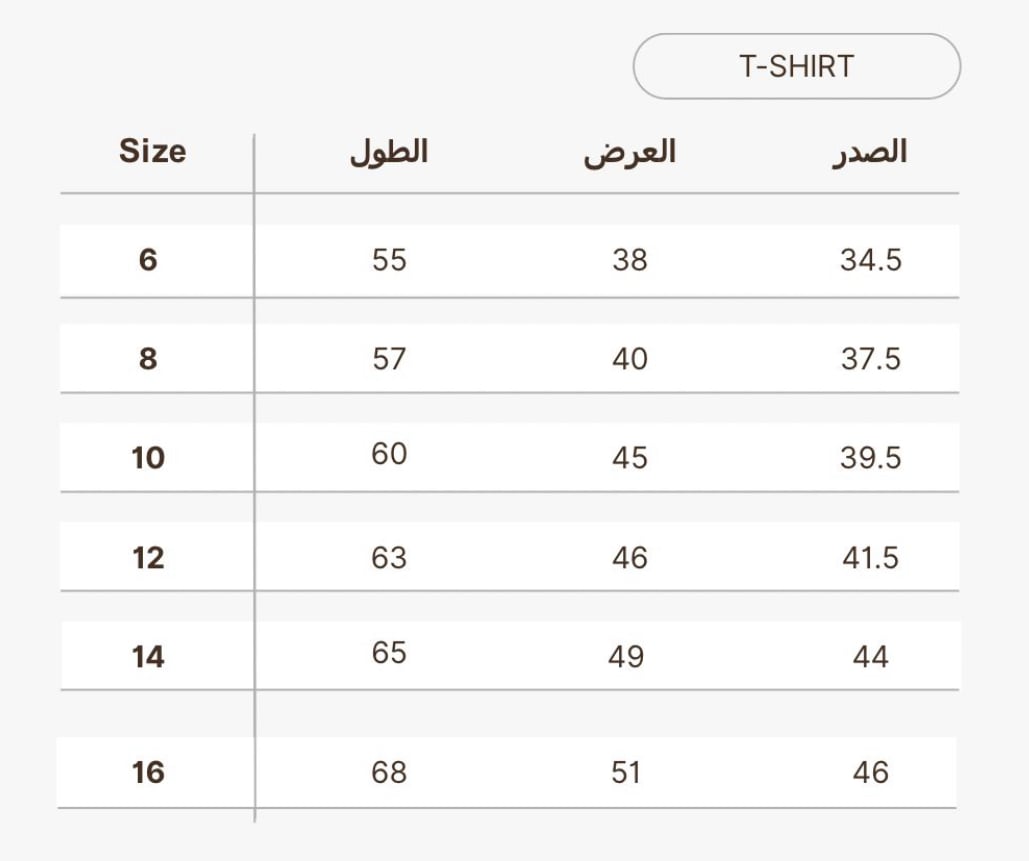Select the size 10 row label
The height and width of the screenshot is (861, 1029).
148,458
